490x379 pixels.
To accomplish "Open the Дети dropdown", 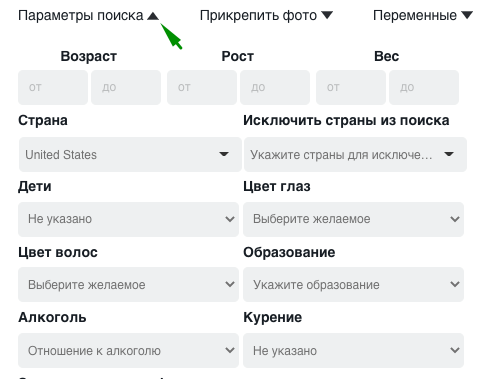I will coord(128,219).
